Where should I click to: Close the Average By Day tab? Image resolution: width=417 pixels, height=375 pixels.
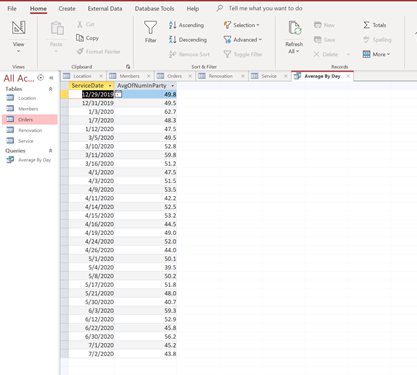tap(348, 76)
